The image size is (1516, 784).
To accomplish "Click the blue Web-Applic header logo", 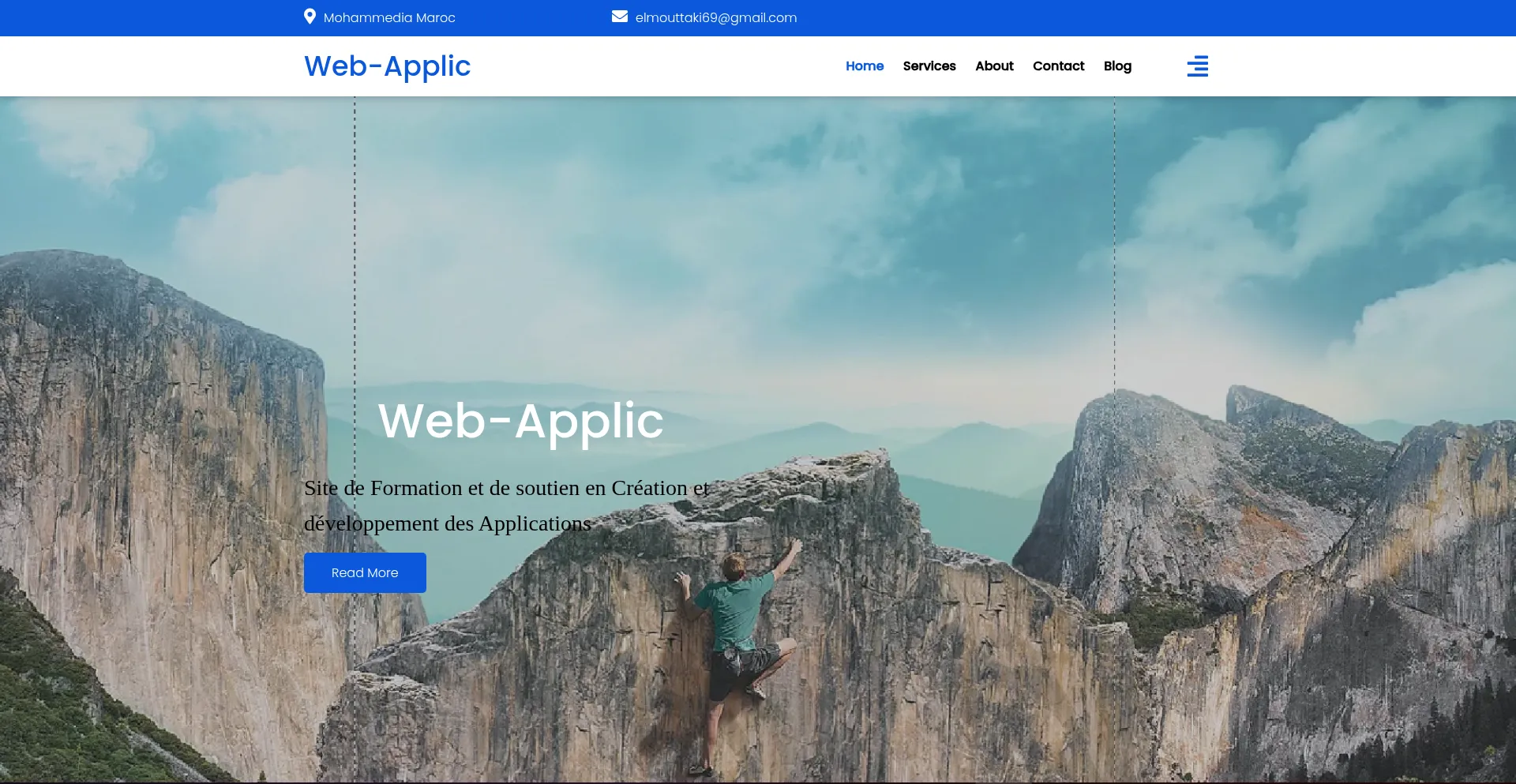I will click(387, 66).
